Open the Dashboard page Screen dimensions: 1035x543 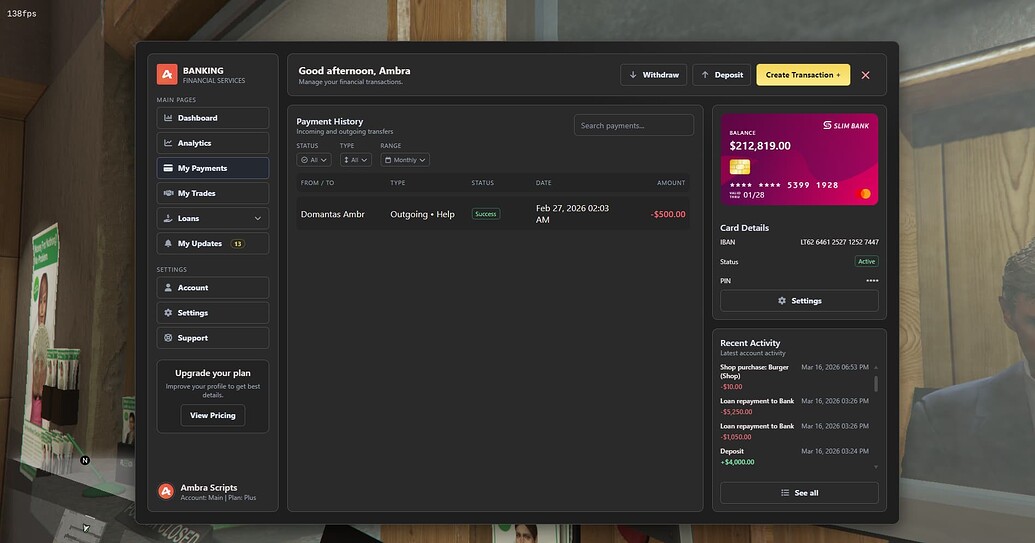(213, 118)
